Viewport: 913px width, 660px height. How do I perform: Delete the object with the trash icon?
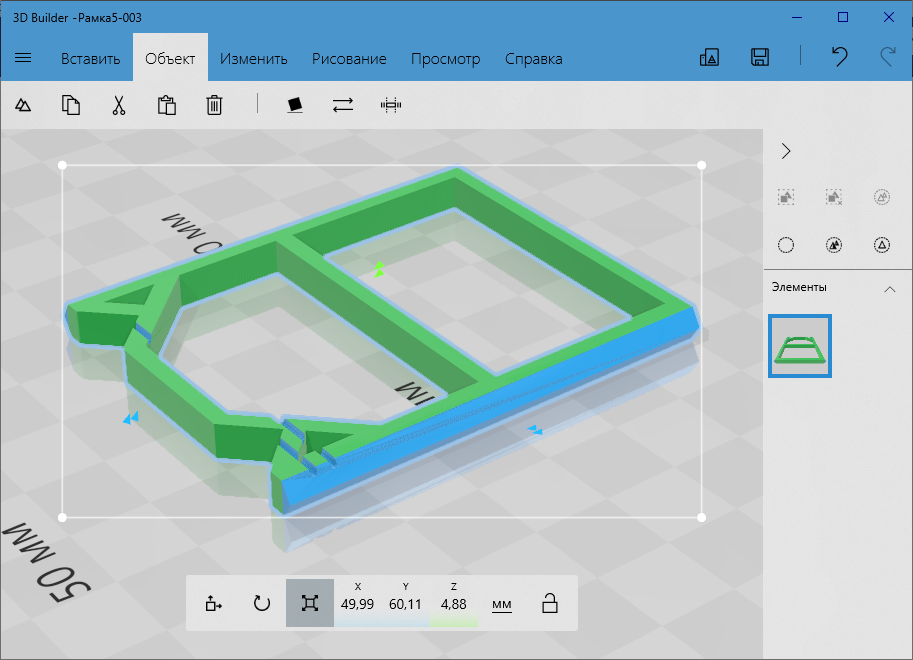point(214,105)
